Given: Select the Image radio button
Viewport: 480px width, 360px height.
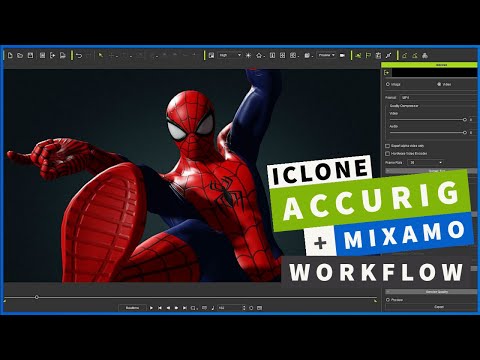Looking at the screenshot, I should [x=388, y=84].
